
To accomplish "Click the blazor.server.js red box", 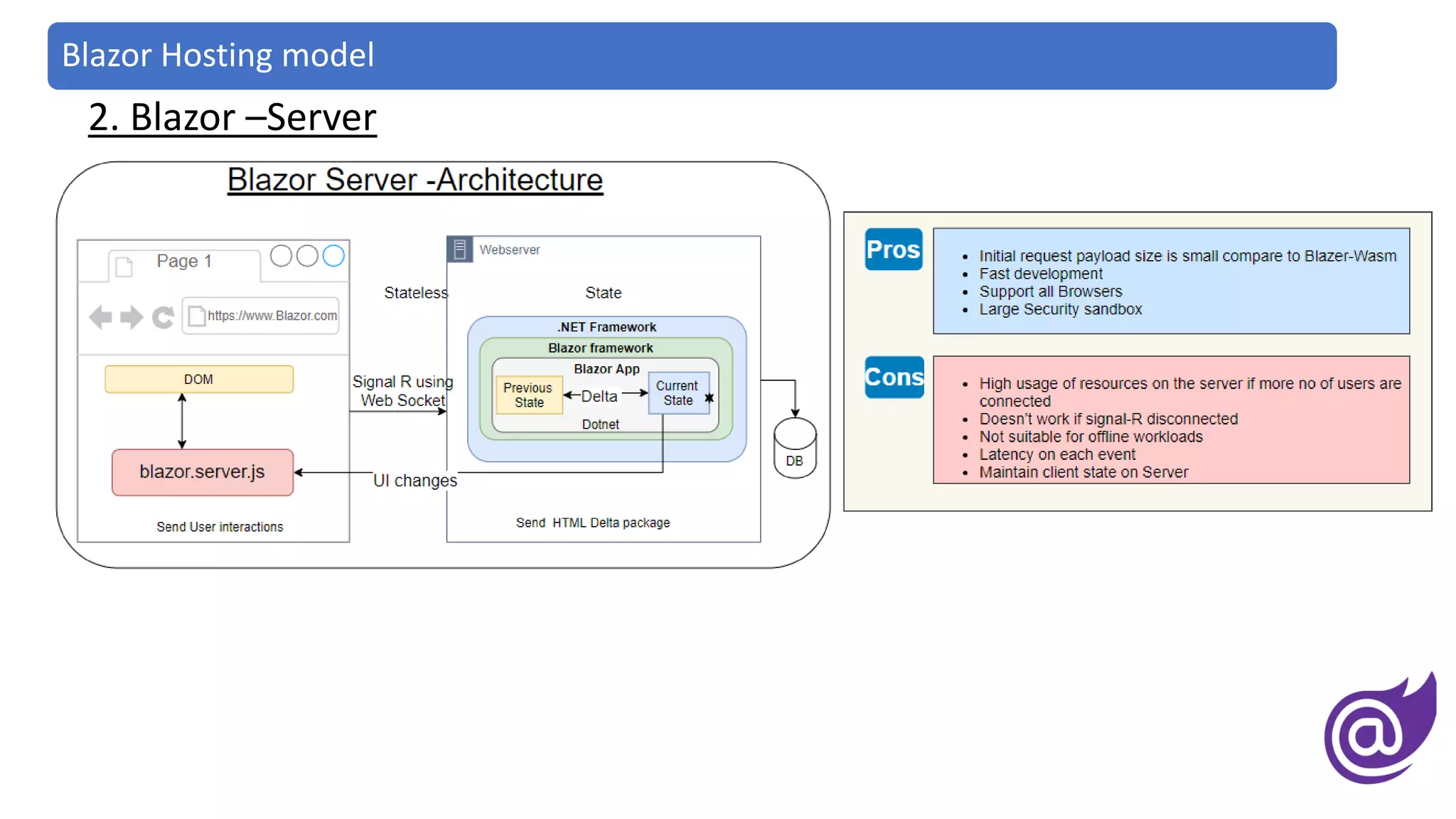I will coord(203,472).
